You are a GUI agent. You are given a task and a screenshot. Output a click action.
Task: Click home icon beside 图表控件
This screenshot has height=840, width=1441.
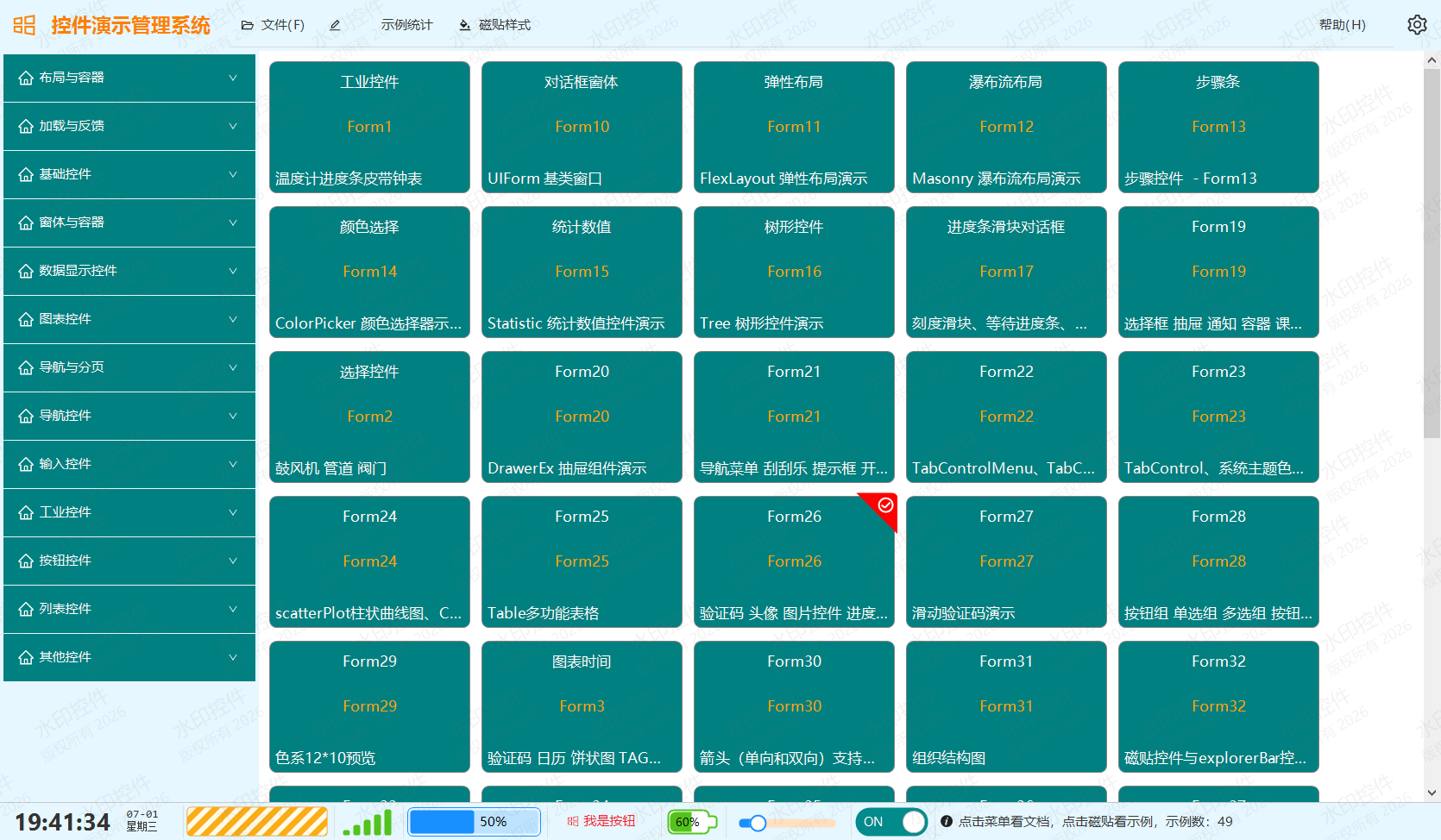[26, 319]
